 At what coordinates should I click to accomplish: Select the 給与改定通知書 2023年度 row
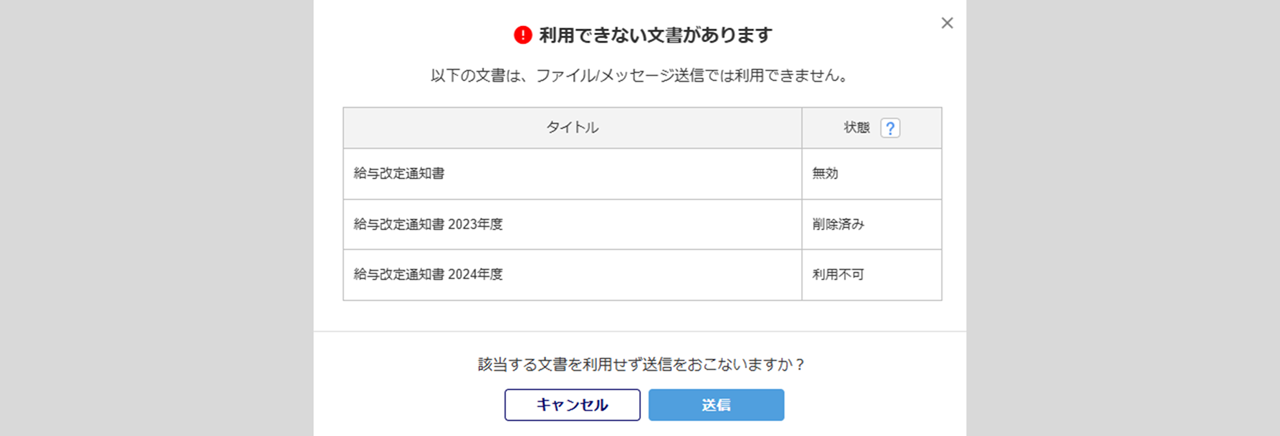point(428,224)
